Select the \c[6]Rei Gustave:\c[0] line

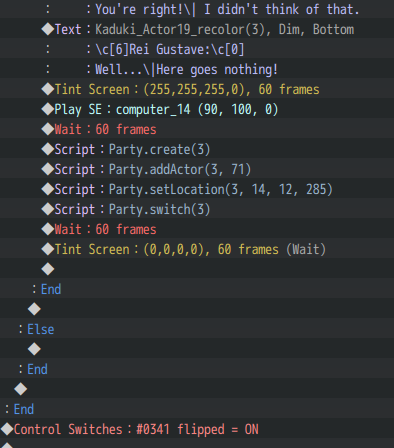click(x=197, y=49)
